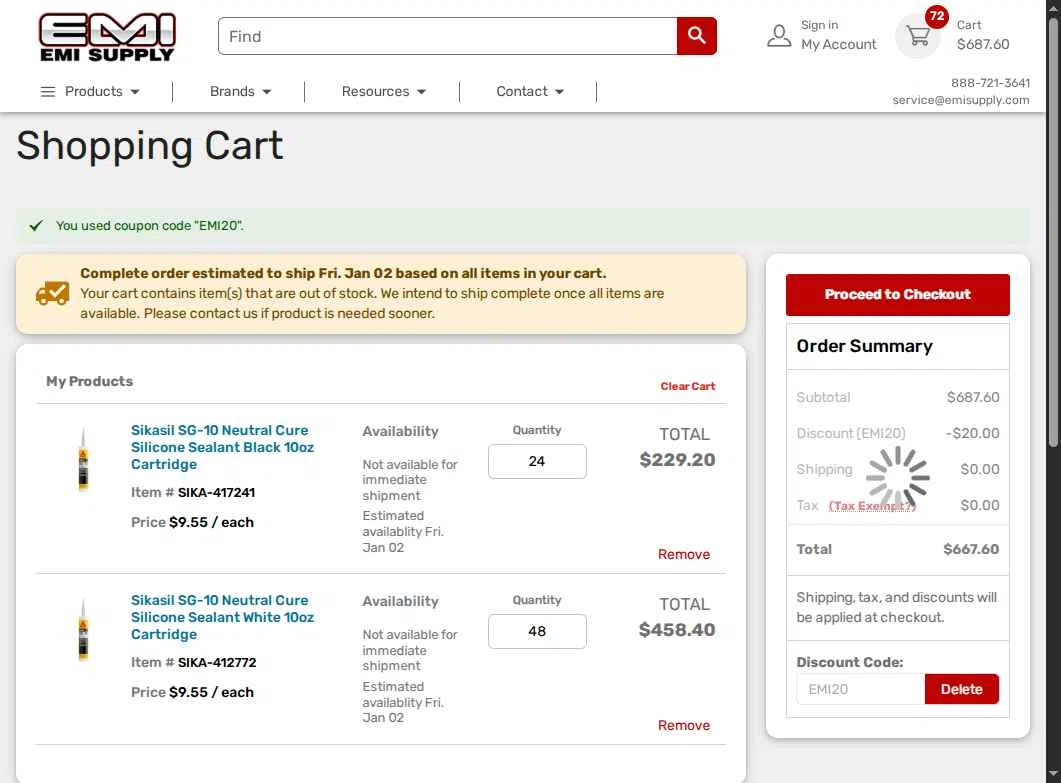Viewport: 1061px width, 783px height.
Task: Delete the EMI20 discount code
Action: tap(962, 689)
